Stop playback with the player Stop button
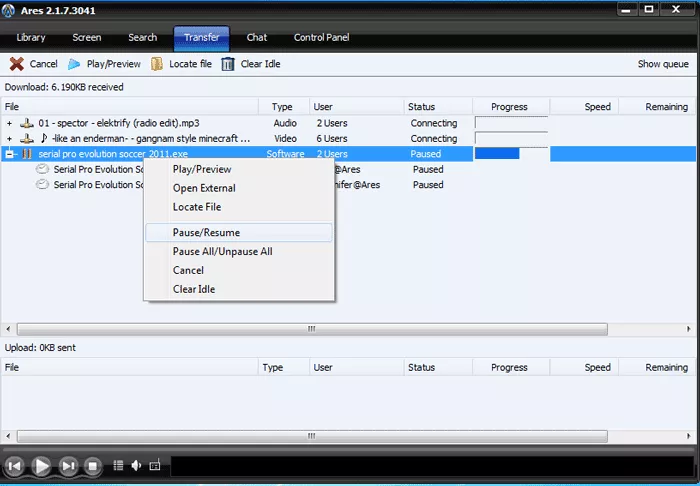Screen dimensions: 700x486 92,466
